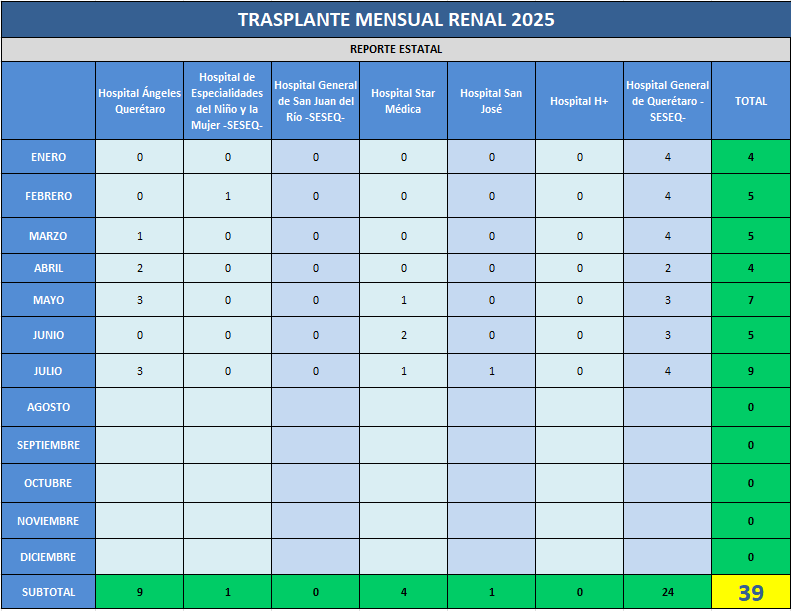Click the 'Hospital Ángeles Querétaro' column header
The width and height of the screenshot is (791, 611).
[139, 101]
